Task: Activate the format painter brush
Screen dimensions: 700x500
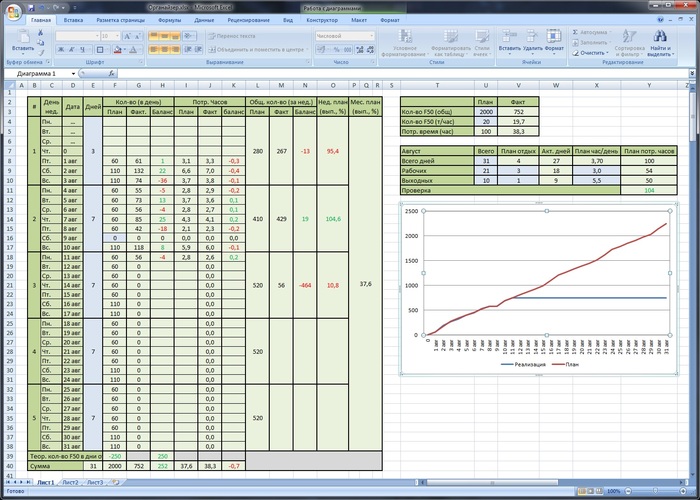Action: click(x=40, y=53)
